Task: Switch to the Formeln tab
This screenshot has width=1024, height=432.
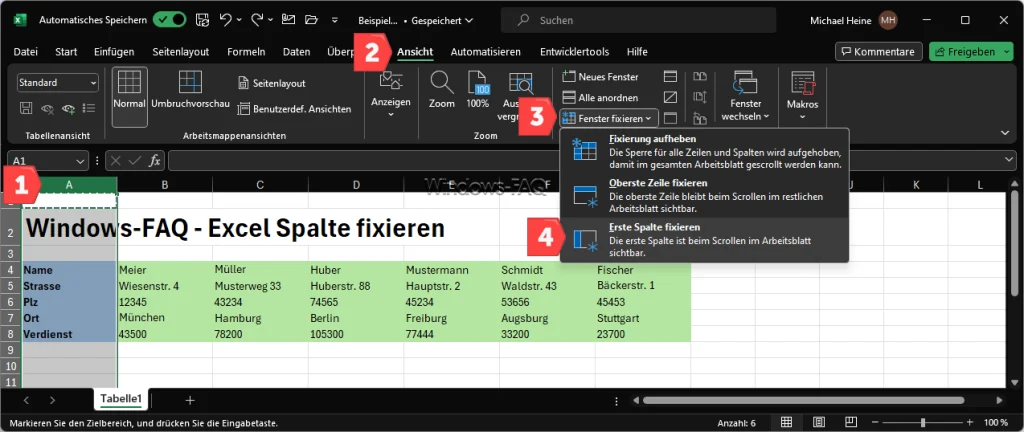Action: (246, 52)
